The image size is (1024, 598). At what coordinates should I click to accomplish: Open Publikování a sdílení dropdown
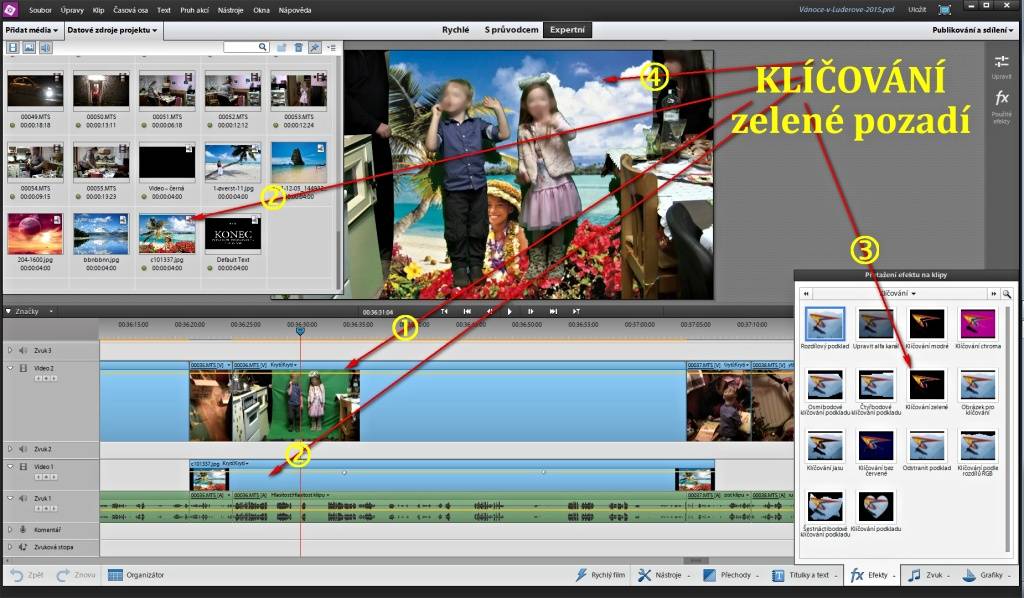972,30
